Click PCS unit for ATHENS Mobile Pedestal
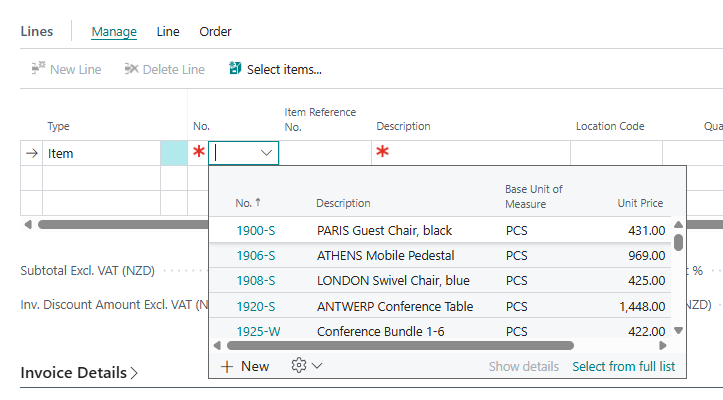The image size is (723, 400). pyautogui.click(x=516, y=255)
